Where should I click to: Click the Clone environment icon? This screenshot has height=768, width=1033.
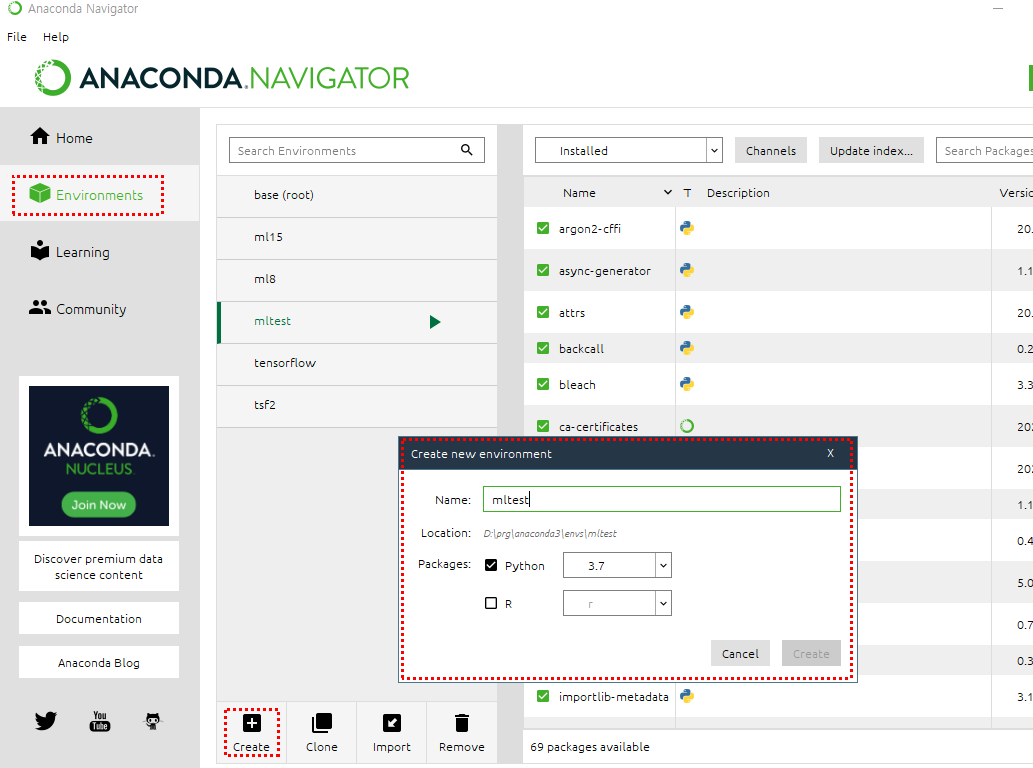(x=321, y=723)
